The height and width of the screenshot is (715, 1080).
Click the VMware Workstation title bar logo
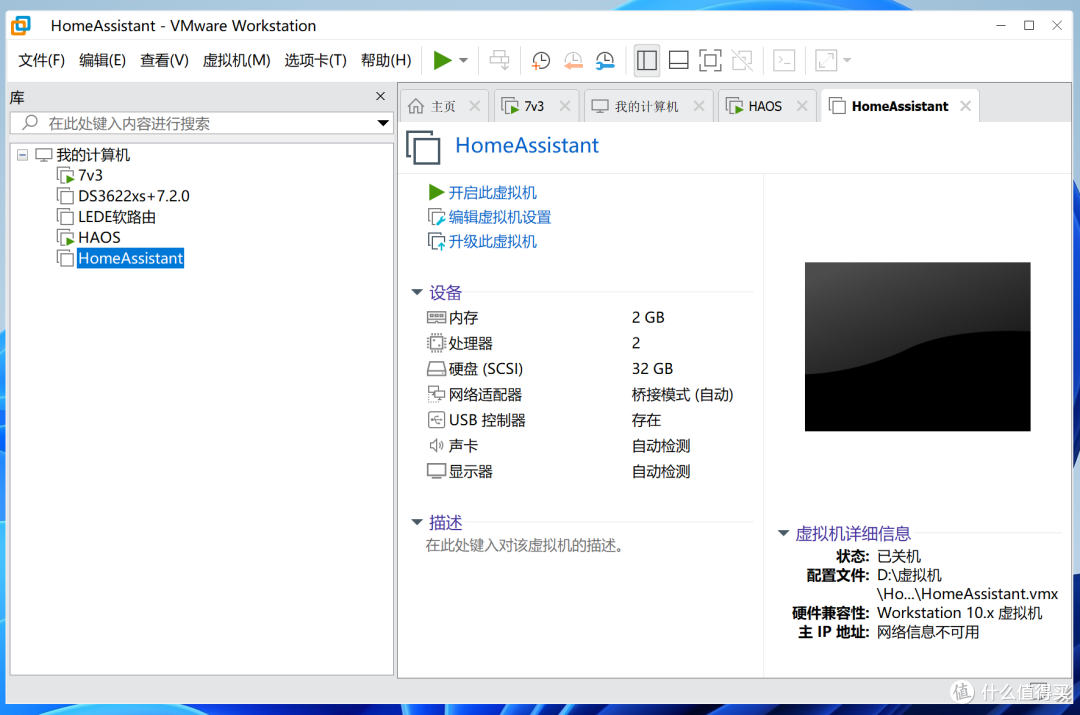(21, 26)
